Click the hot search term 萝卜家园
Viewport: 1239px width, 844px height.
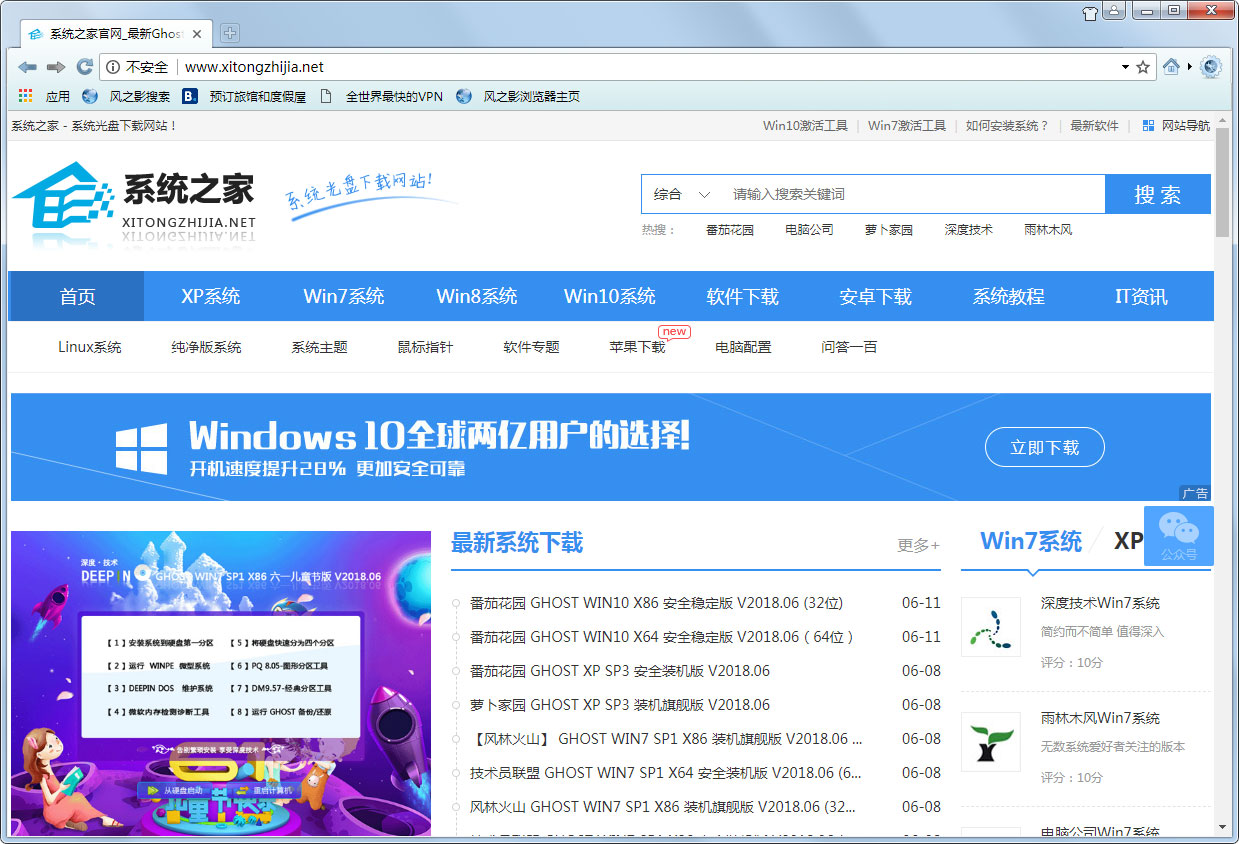[x=889, y=230]
